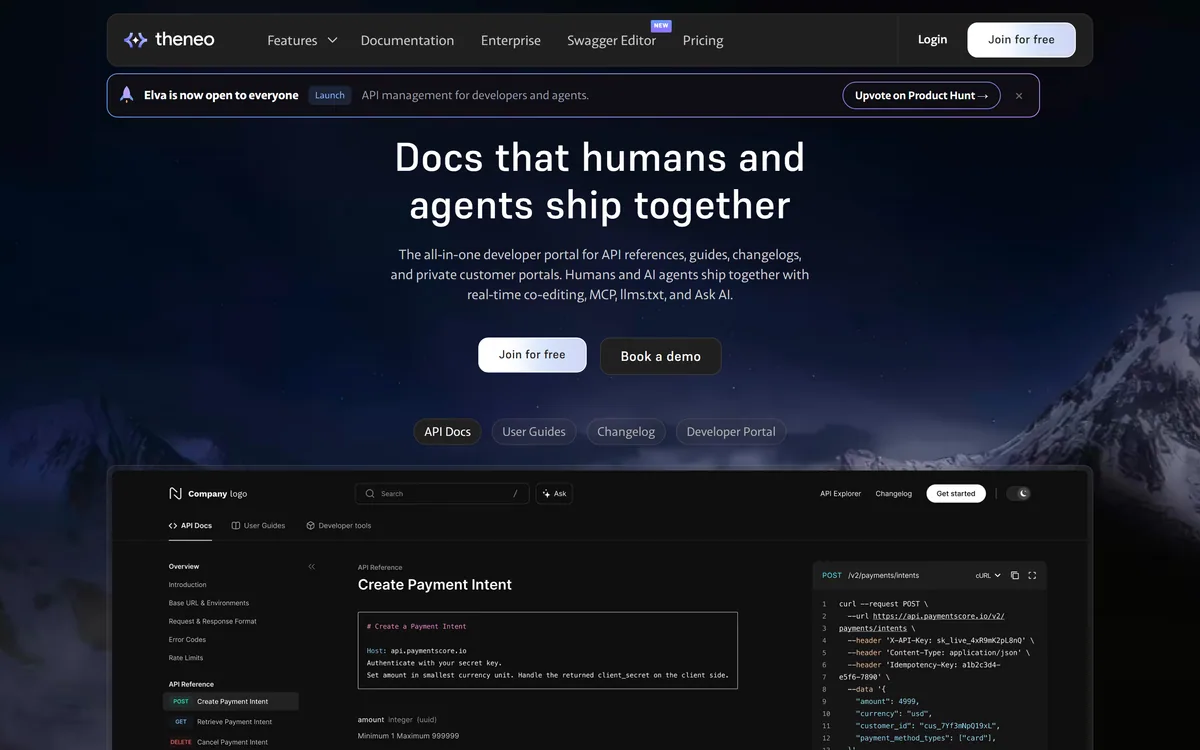Click the API Reference breadcrumb text

(x=380, y=567)
